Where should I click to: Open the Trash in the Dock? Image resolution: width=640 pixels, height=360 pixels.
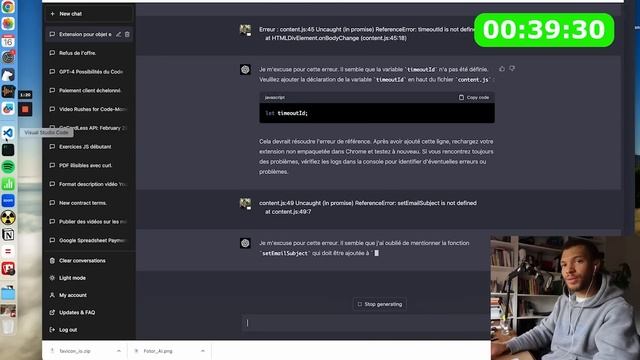8,327
